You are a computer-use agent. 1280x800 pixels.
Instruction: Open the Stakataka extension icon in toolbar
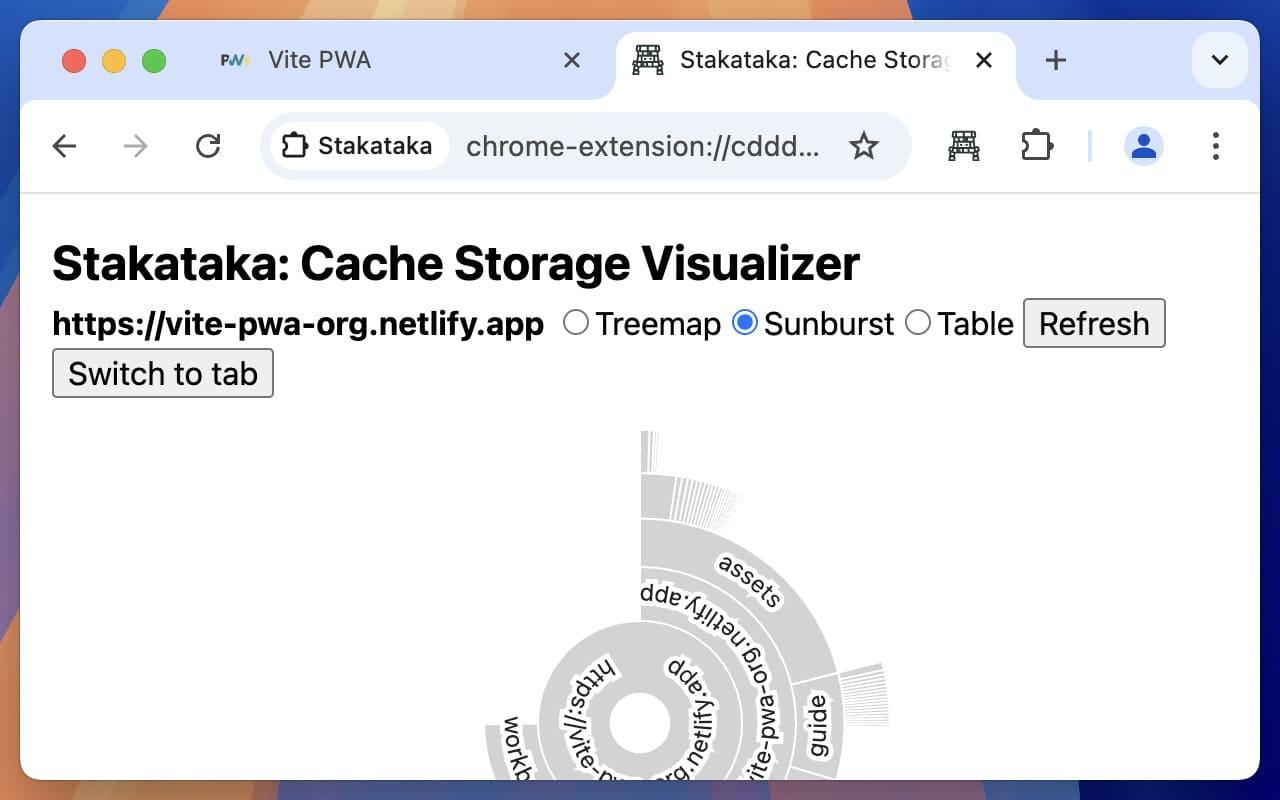[x=963, y=147]
